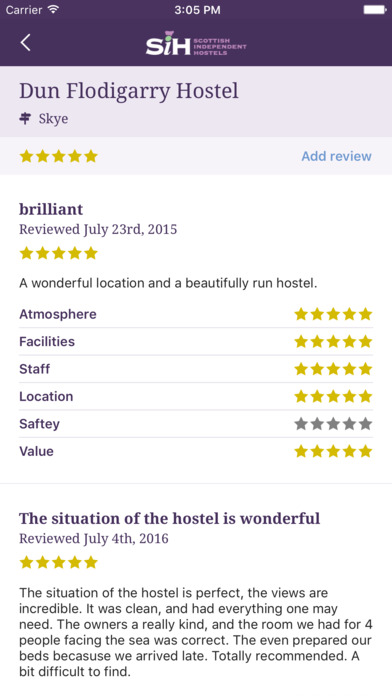Tap the stars under brilliant review date

pos(59,253)
